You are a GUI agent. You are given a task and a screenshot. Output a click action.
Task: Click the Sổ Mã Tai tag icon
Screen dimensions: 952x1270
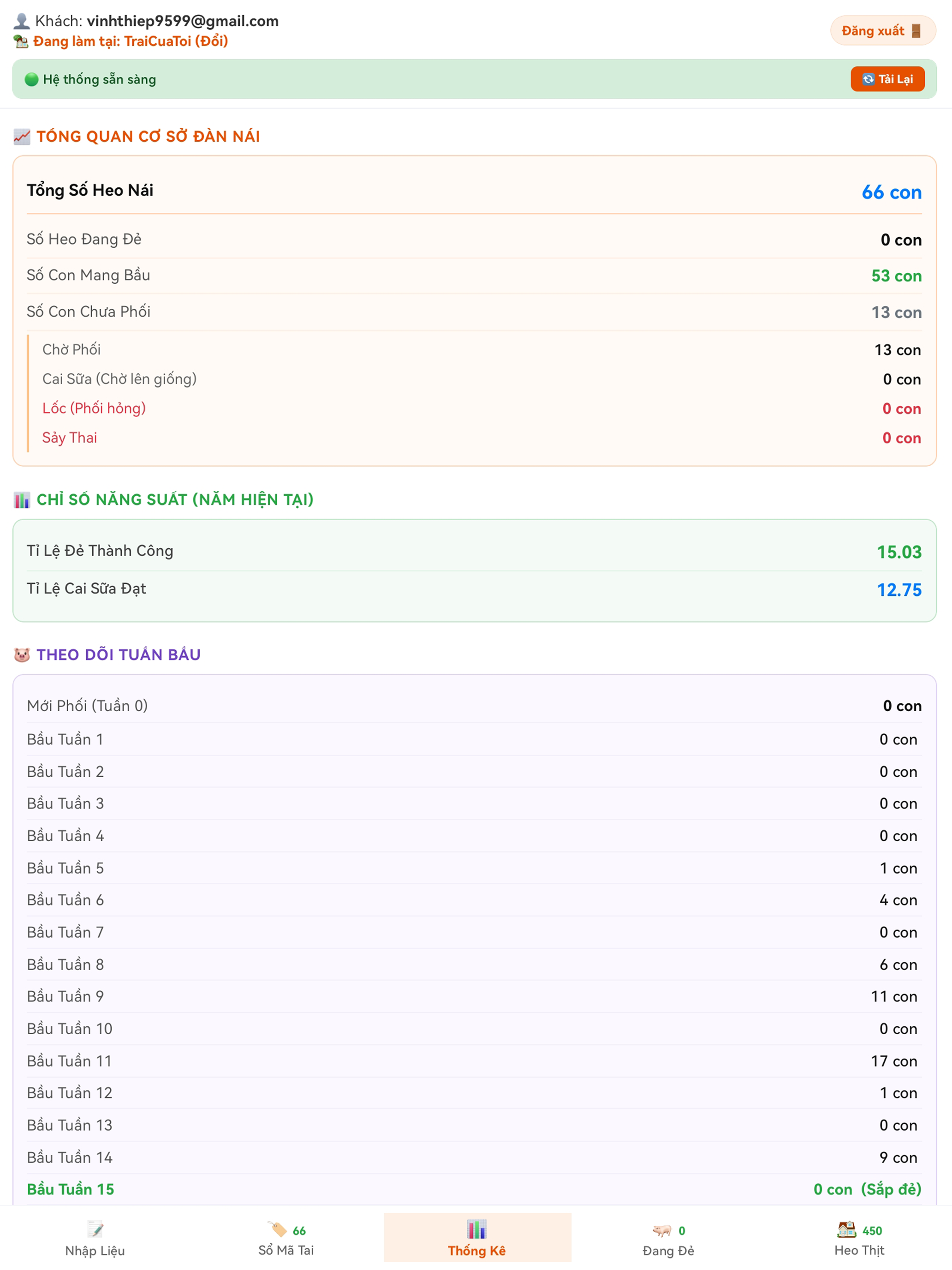tap(277, 1229)
